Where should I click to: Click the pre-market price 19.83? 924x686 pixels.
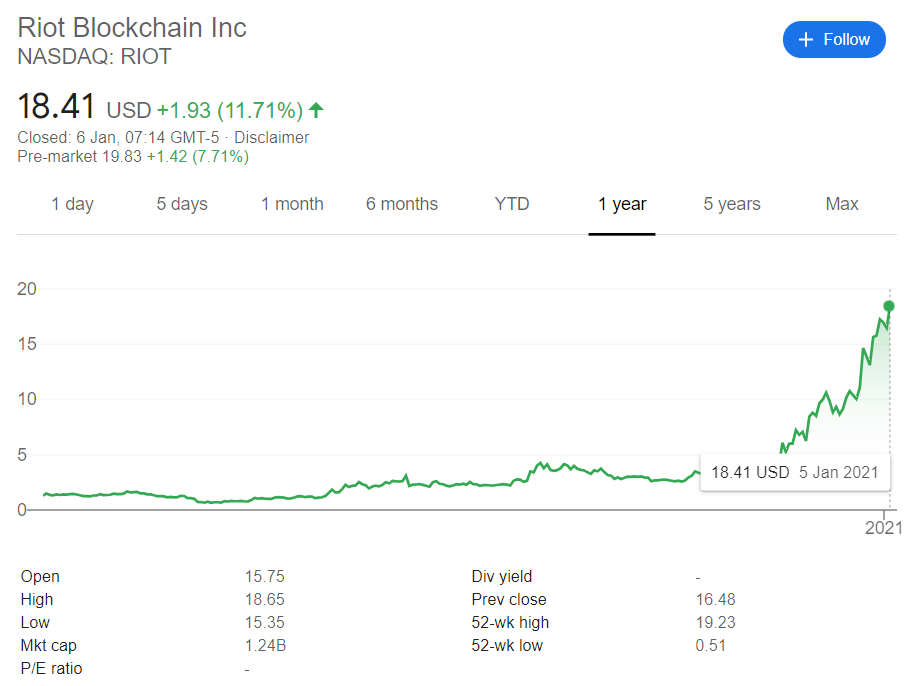pyautogui.click(x=124, y=157)
